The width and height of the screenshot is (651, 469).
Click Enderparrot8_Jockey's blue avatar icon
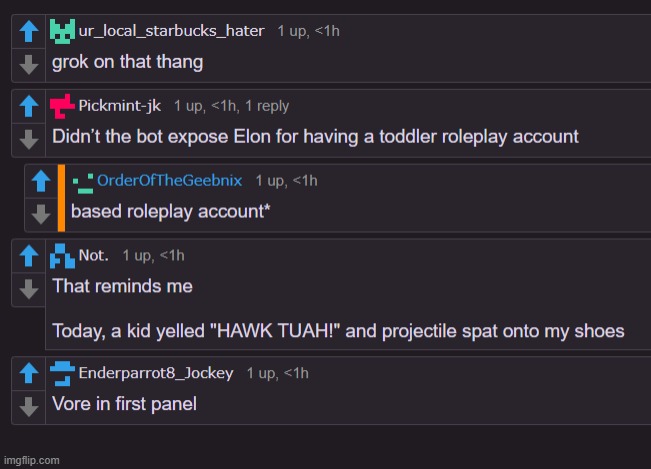pyautogui.click(x=62, y=373)
